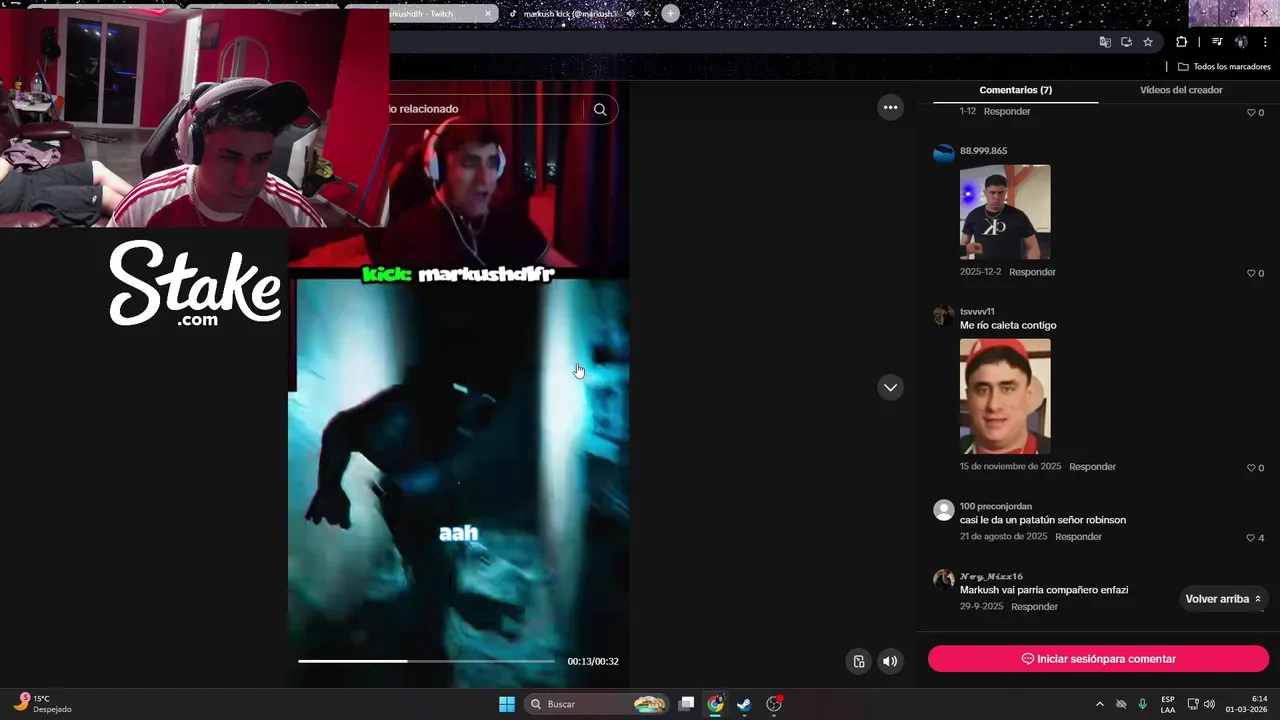Open ESP LAA language switcher
The width and height of the screenshot is (1280, 720).
[1168, 704]
